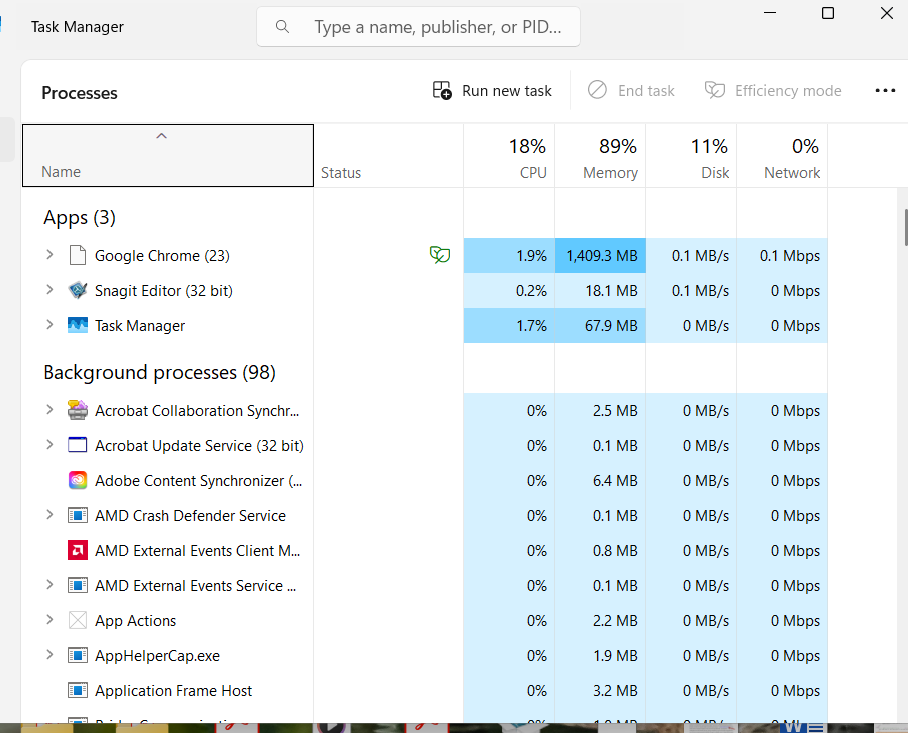The width and height of the screenshot is (908, 733).
Task: Click the Acrobat Update Service icon
Action: pyautogui.click(x=78, y=445)
